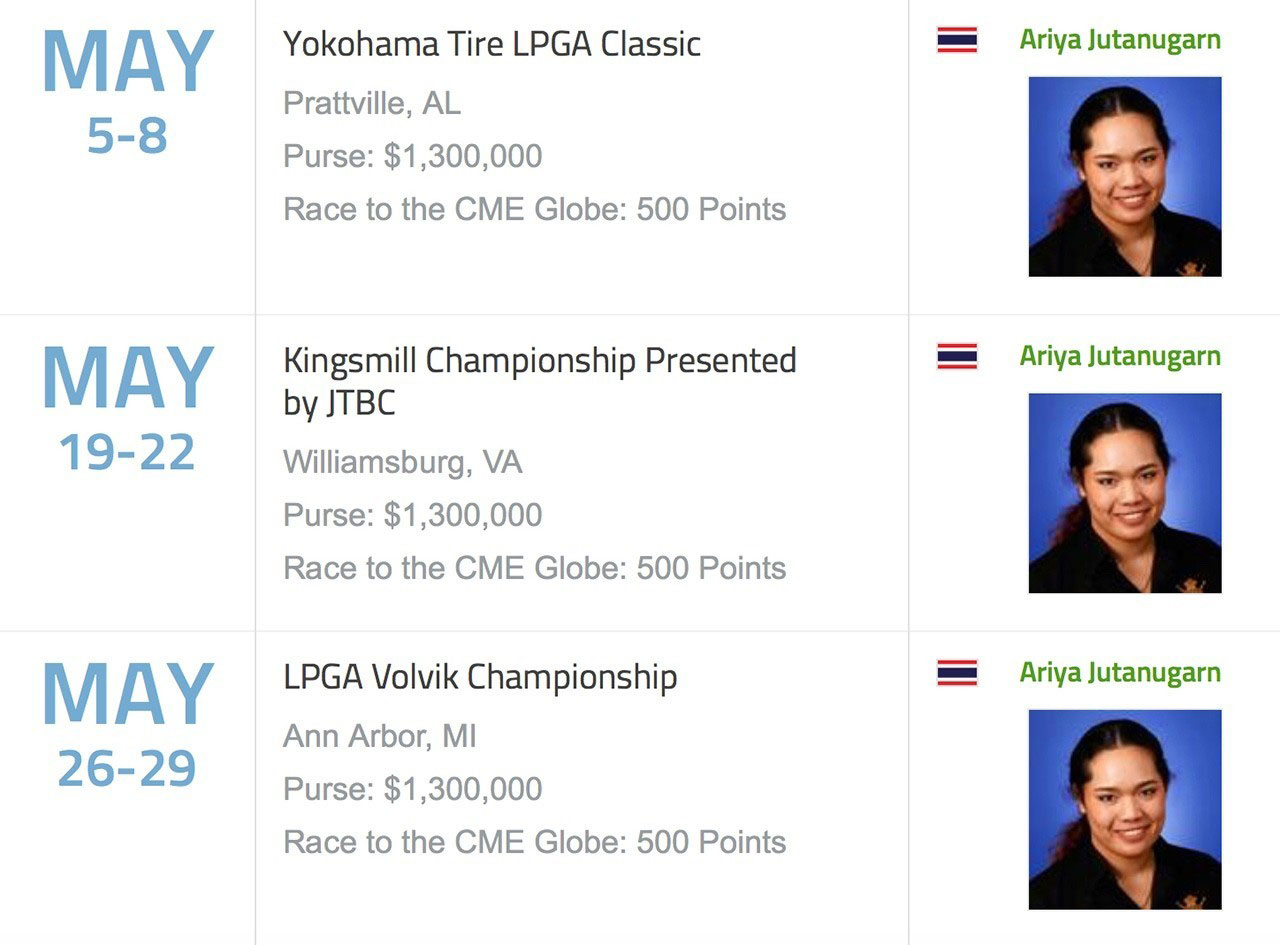
Task: Click the Williamsburg, VA location text
Action: [402, 462]
